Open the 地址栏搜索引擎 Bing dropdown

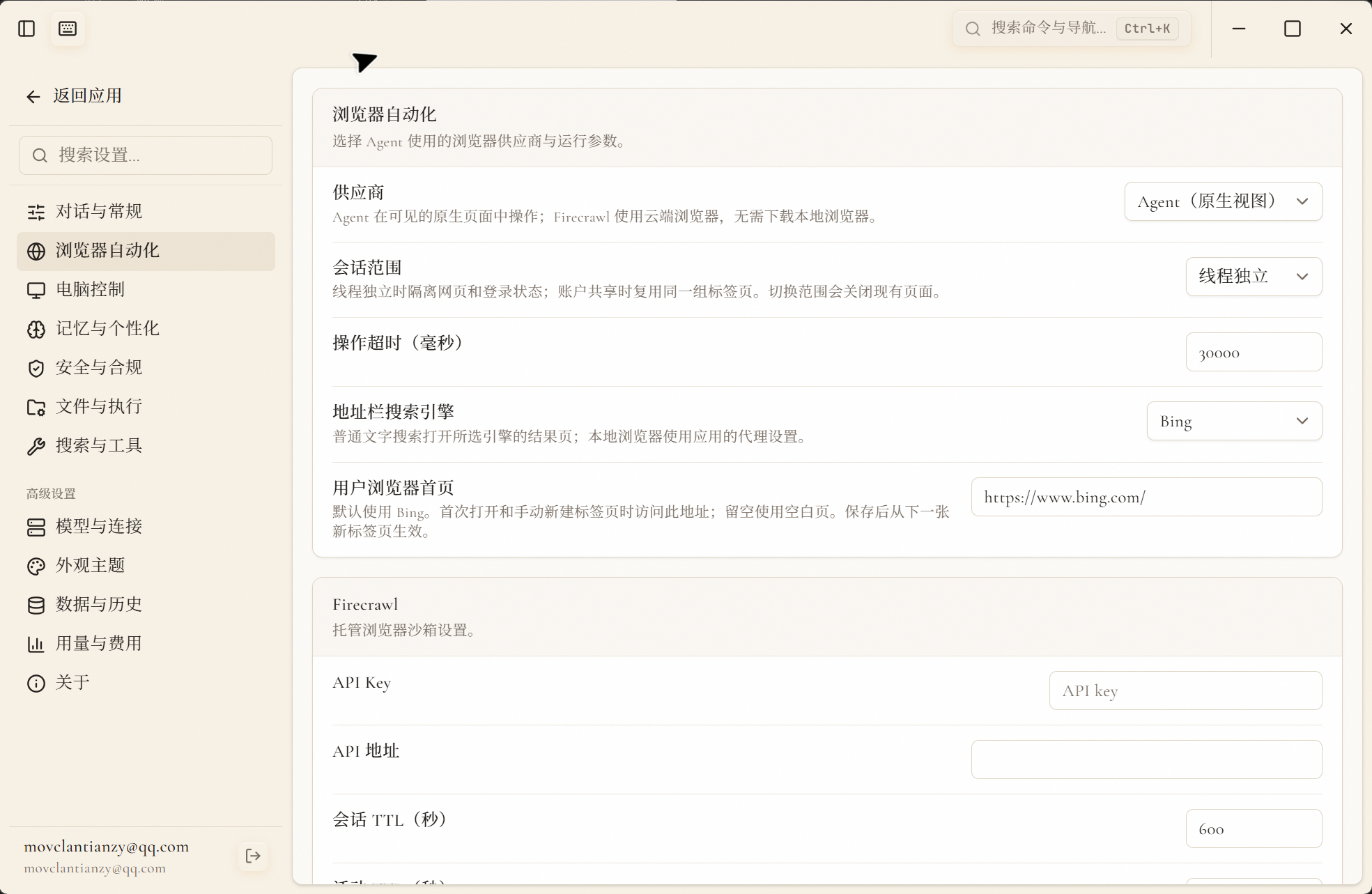coord(1234,421)
